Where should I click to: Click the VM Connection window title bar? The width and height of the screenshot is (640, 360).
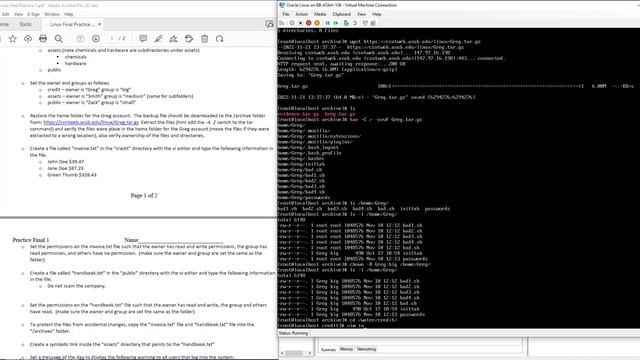459,5
